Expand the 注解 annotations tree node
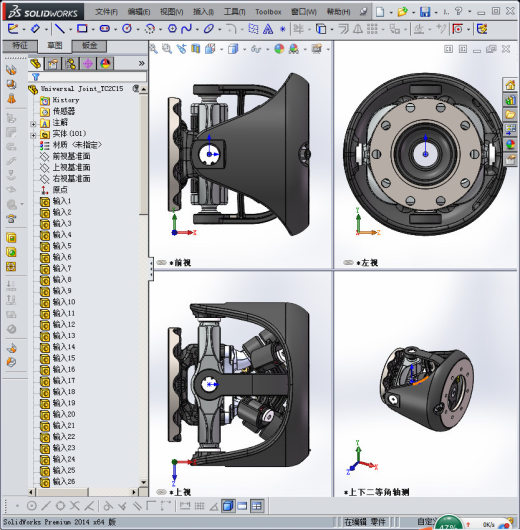This screenshot has height=530, width=520. (33, 124)
